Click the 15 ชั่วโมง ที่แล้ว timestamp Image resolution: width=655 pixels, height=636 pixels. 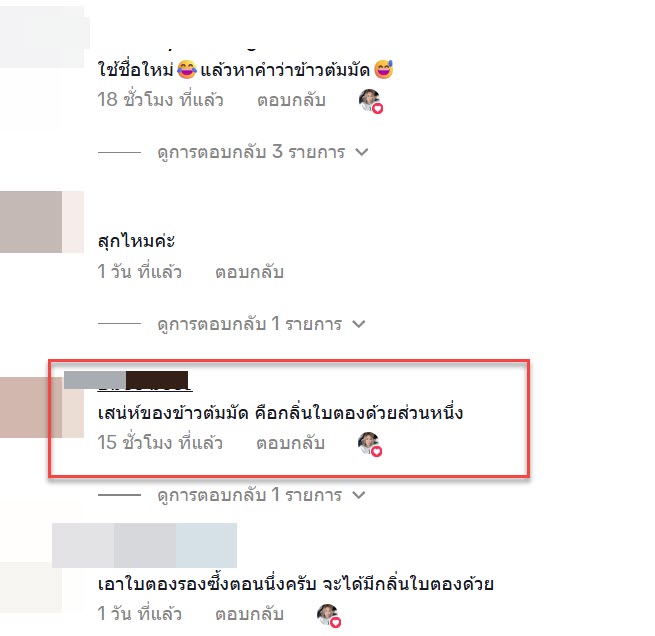click(160, 443)
